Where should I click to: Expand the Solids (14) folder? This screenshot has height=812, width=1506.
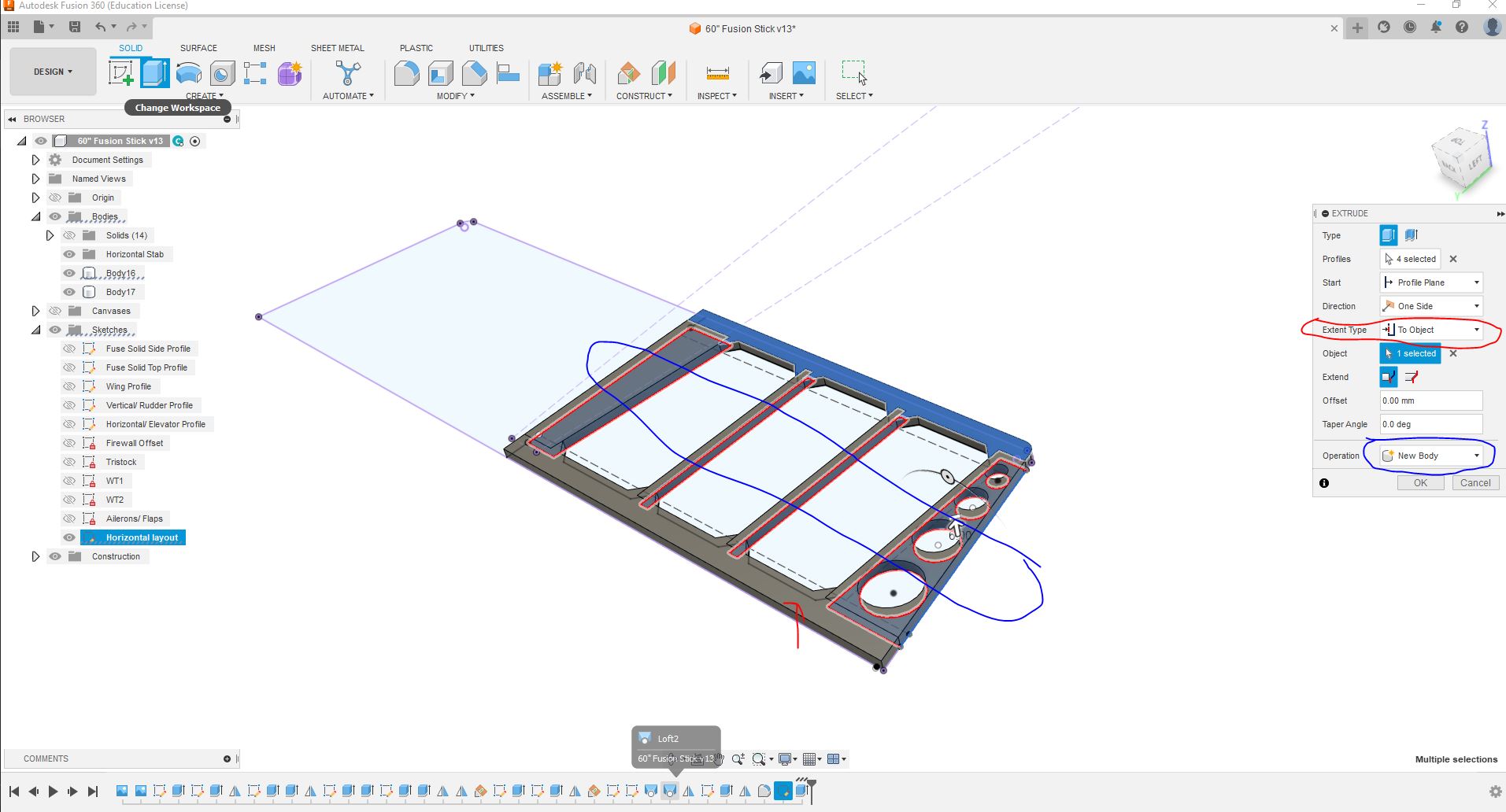(50, 235)
